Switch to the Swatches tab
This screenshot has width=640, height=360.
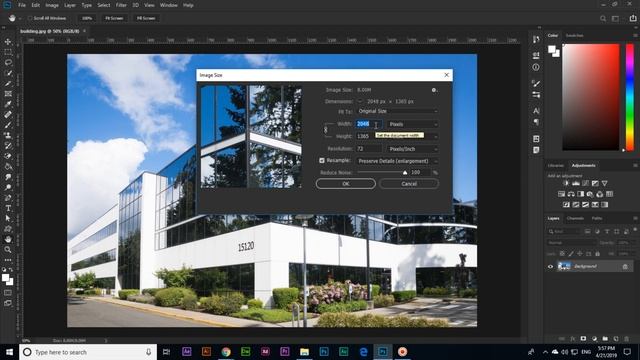pyautogui.click(x=574, y=36)
